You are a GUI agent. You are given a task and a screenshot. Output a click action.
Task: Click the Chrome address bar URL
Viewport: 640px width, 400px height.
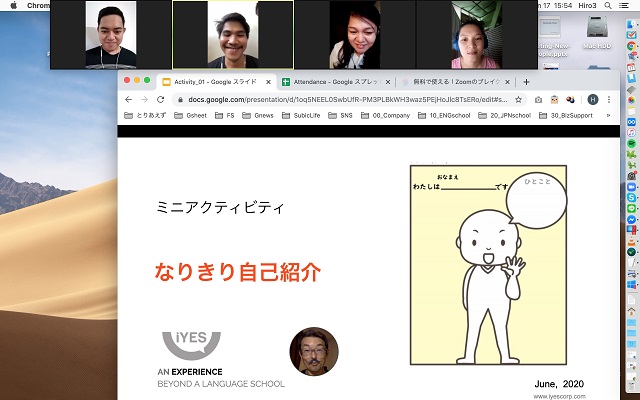click(348, 100)
